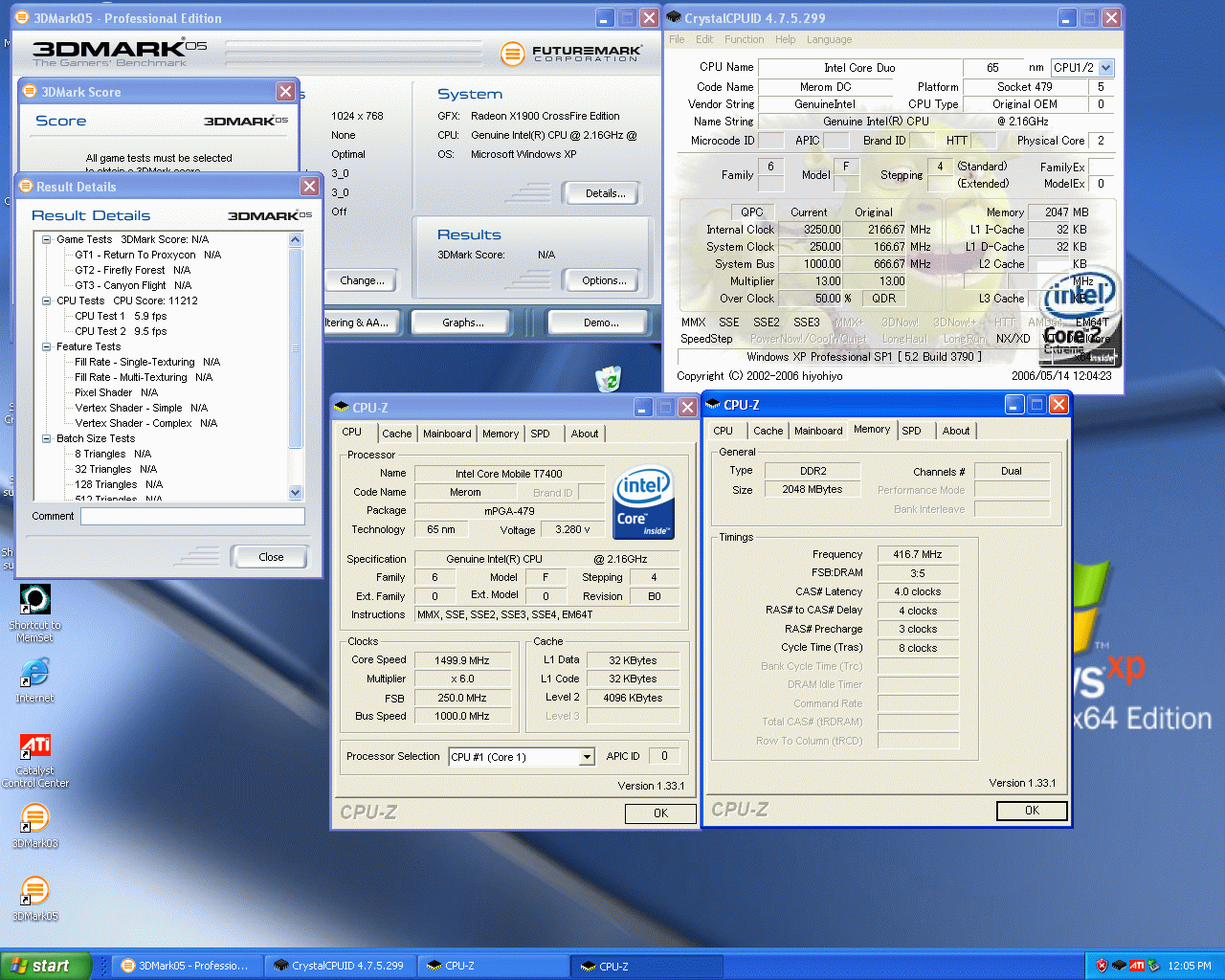Click Result Details scrollbar down arrow
The image size is (1225, 980).
(296, 493)
